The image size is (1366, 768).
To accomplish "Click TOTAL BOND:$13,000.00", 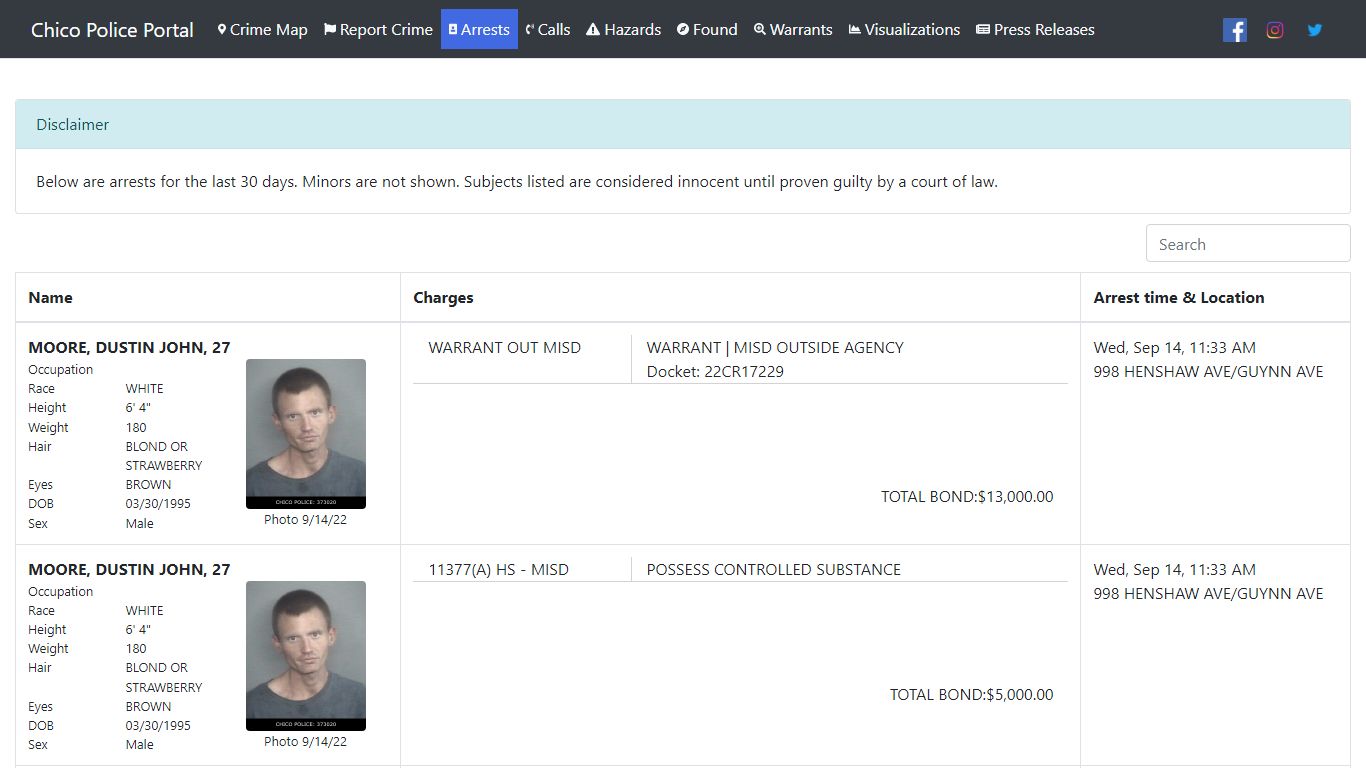I will 967,496.
